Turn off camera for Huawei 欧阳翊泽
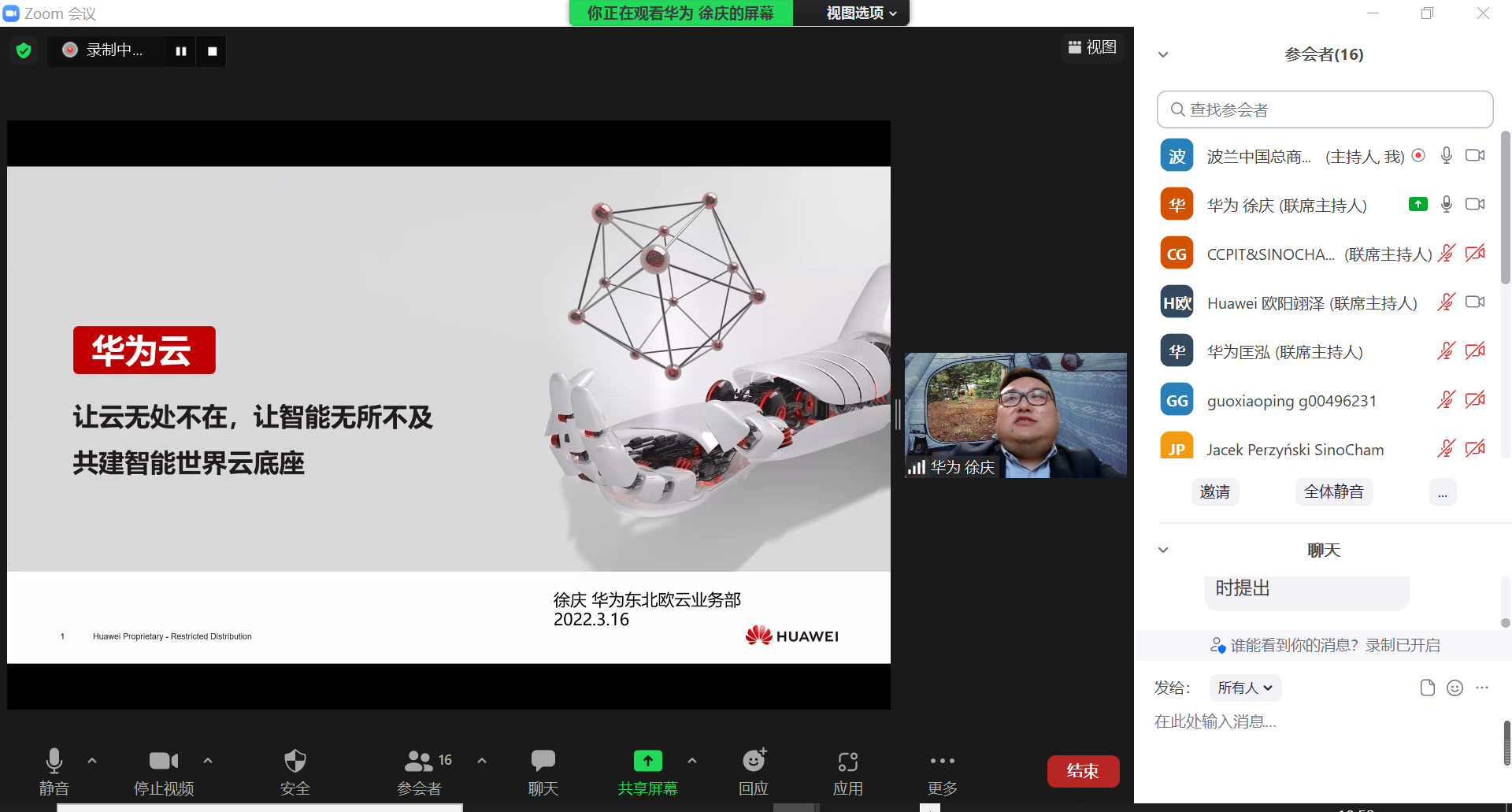This screenshot has height=812, width=1512. (1474, 302)
